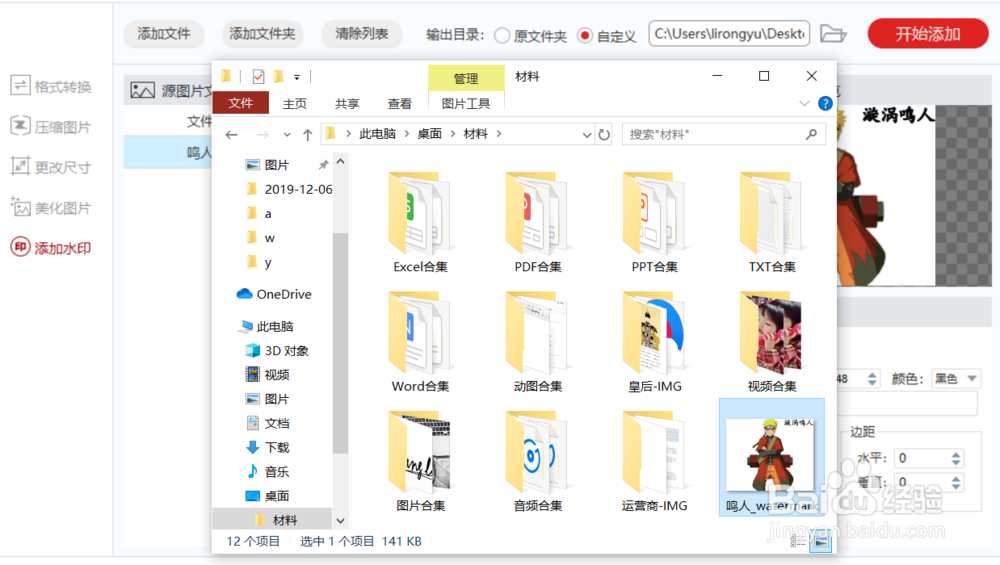Open the 运营商-IMG folder

pyautogui.click(x=654, y=461)
